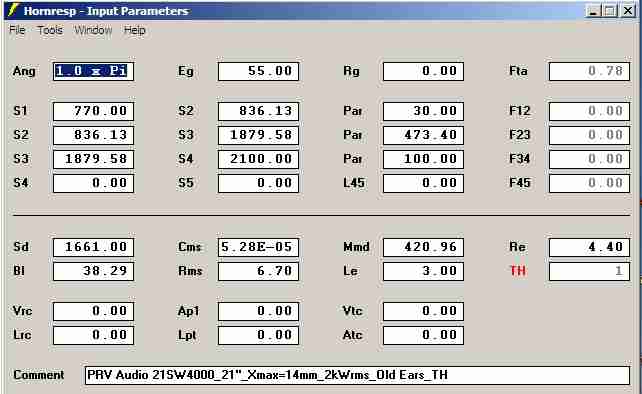This screenshot has width=642, height=394.
Task: Edit the Le value 3.00
Action: click(423, 271)
